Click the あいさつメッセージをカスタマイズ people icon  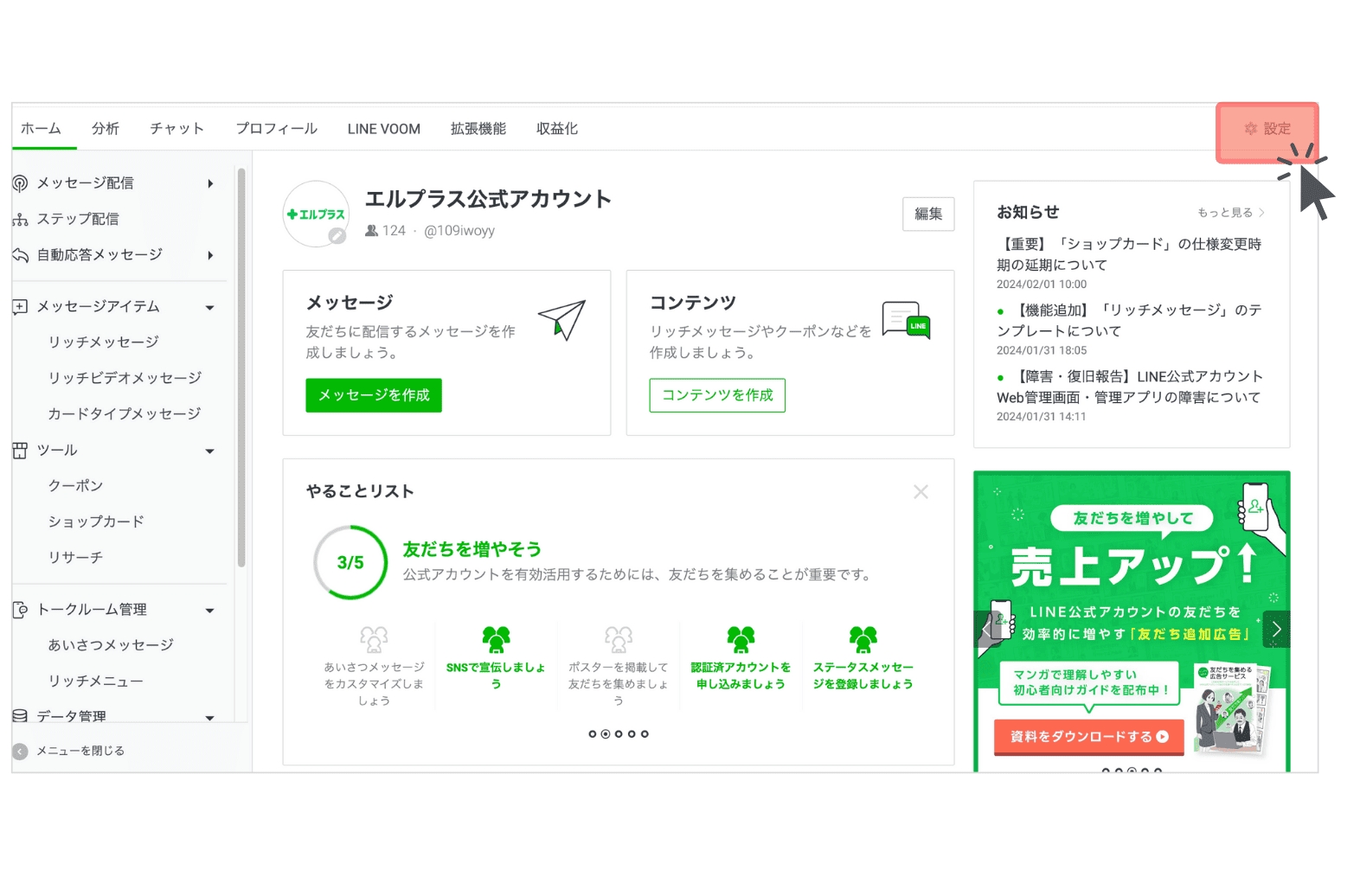[374, 640]
